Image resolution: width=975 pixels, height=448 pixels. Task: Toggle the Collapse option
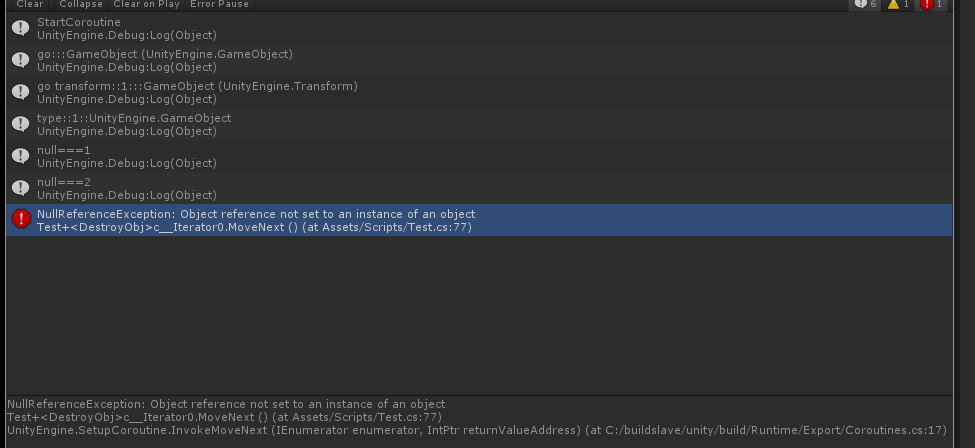(80, 4)
